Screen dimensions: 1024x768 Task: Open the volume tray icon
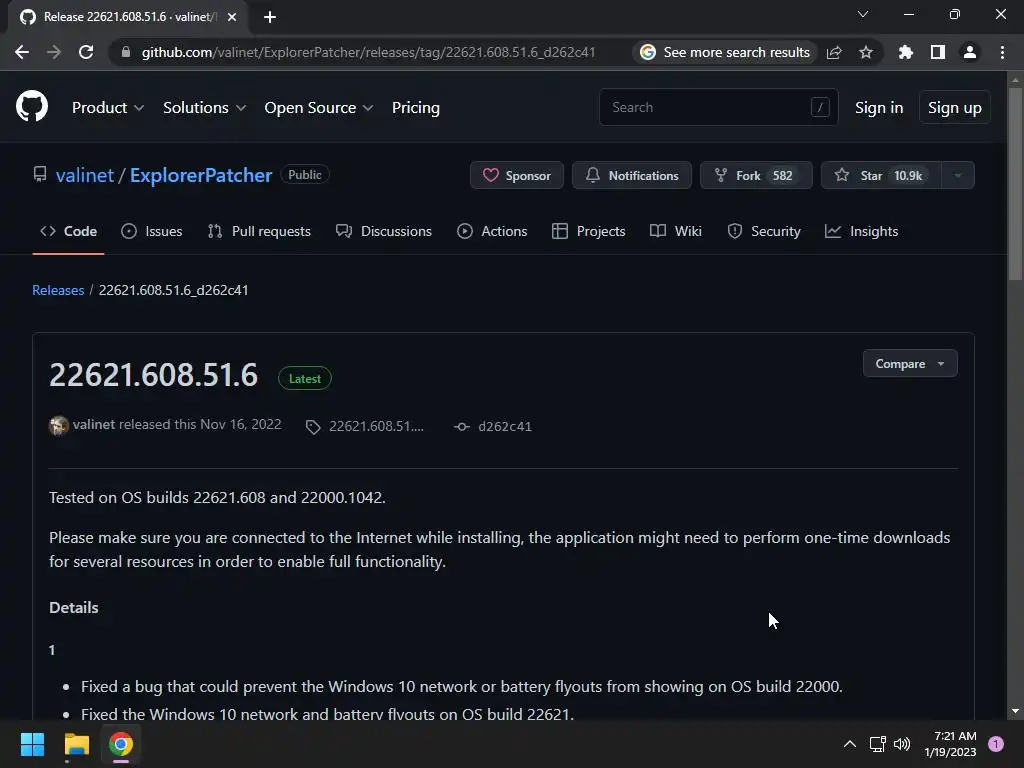(902, 744)
